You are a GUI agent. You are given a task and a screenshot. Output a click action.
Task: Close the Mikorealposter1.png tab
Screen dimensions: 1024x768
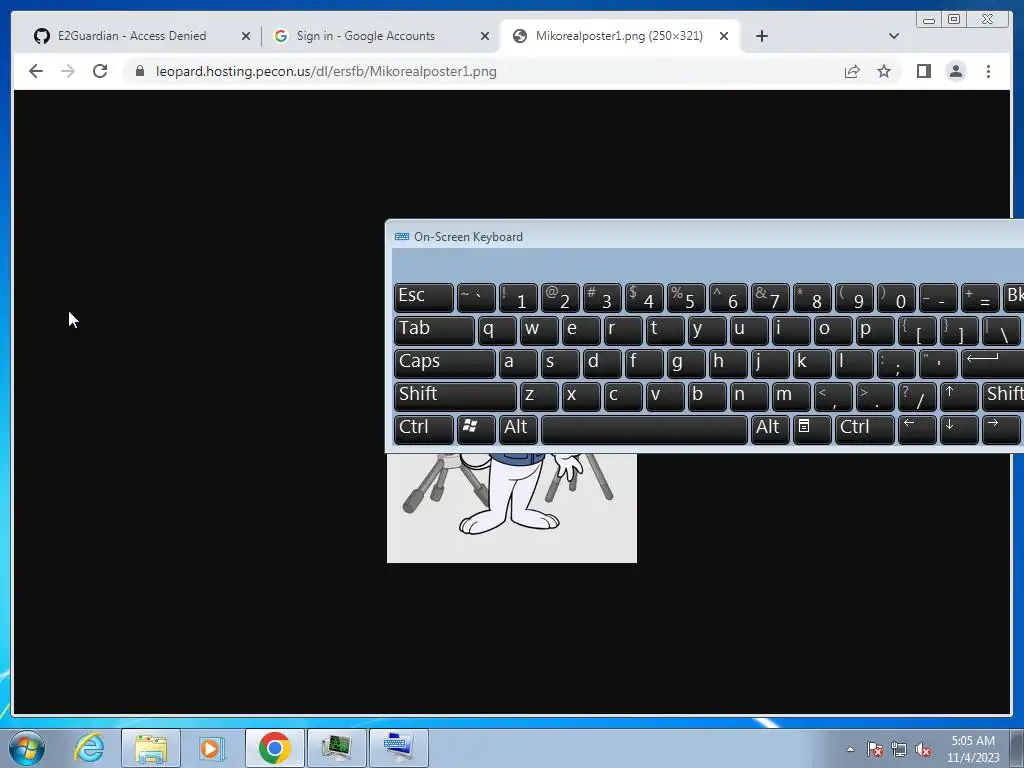tap(724, 36)
